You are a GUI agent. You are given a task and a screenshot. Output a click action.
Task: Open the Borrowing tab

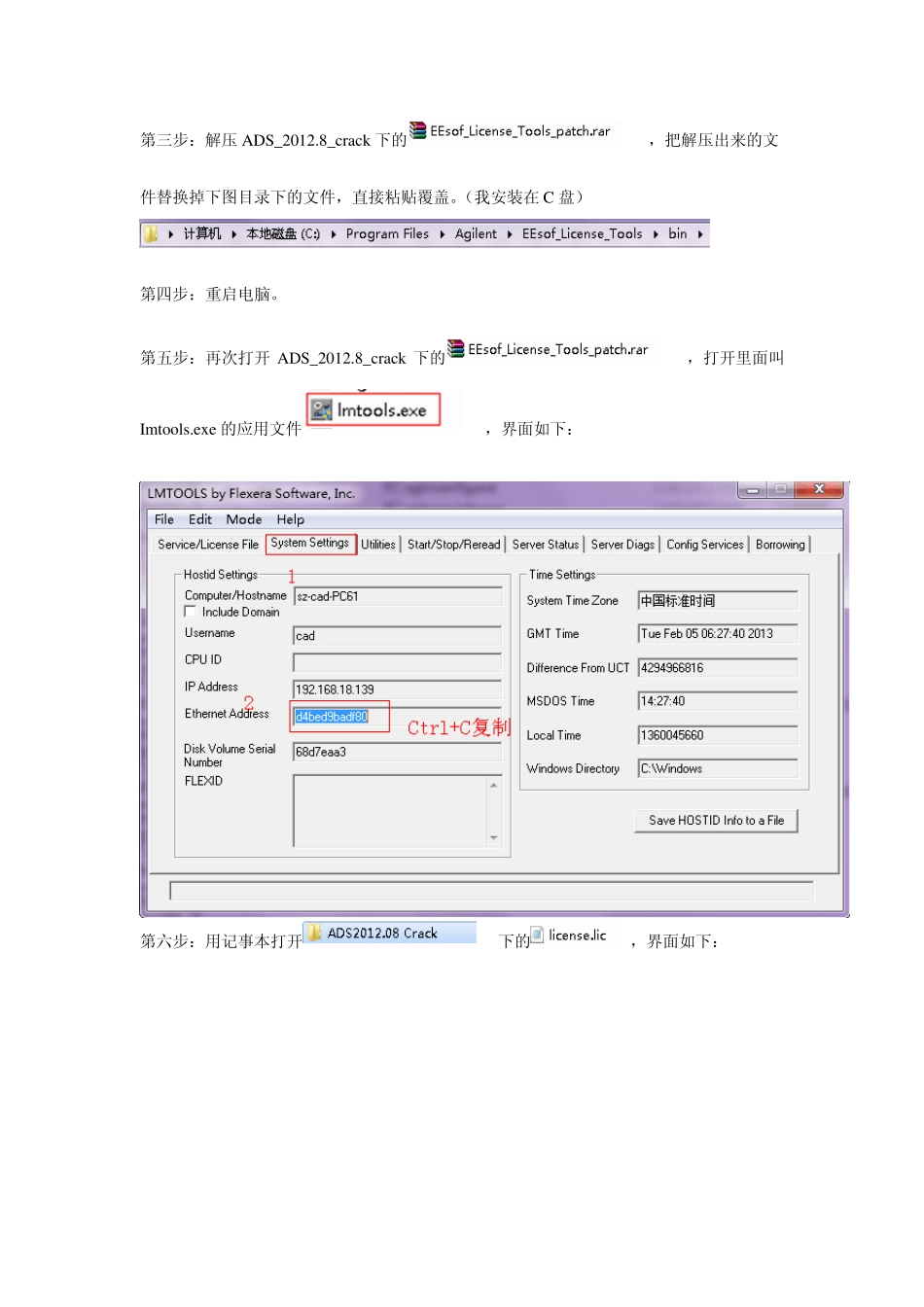780,545
